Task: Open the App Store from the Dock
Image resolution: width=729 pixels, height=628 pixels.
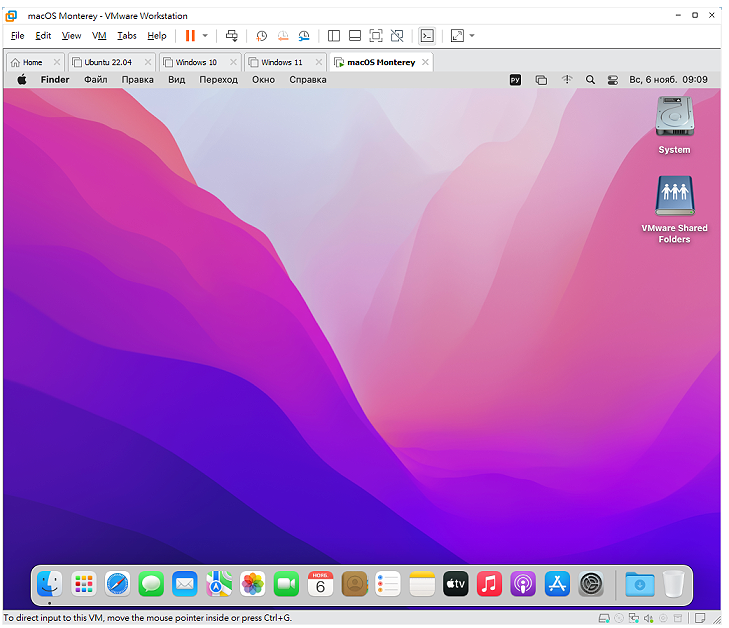Action: click(557, 584)
